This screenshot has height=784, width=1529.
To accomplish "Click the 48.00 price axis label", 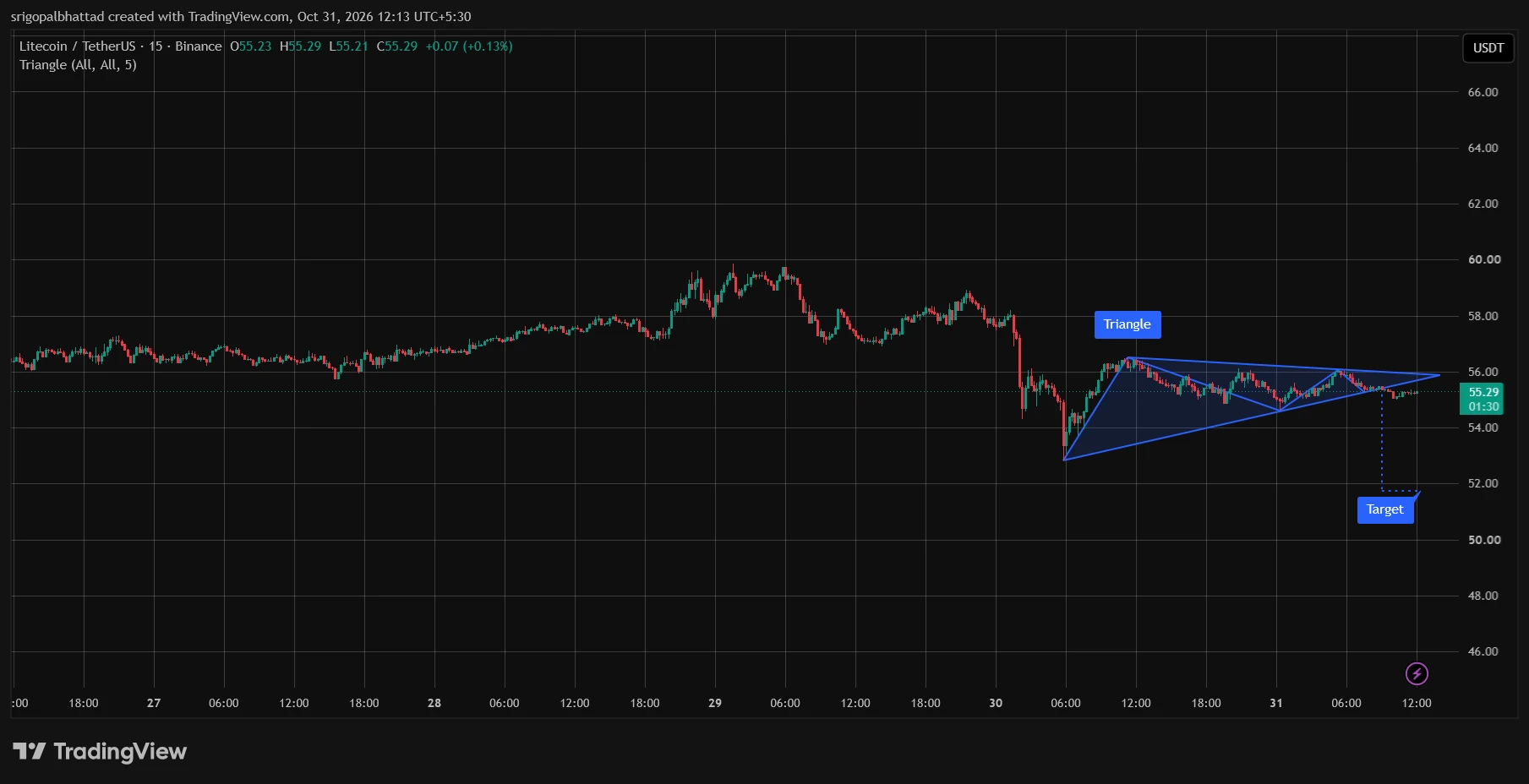I will (x=1483, y=596).
